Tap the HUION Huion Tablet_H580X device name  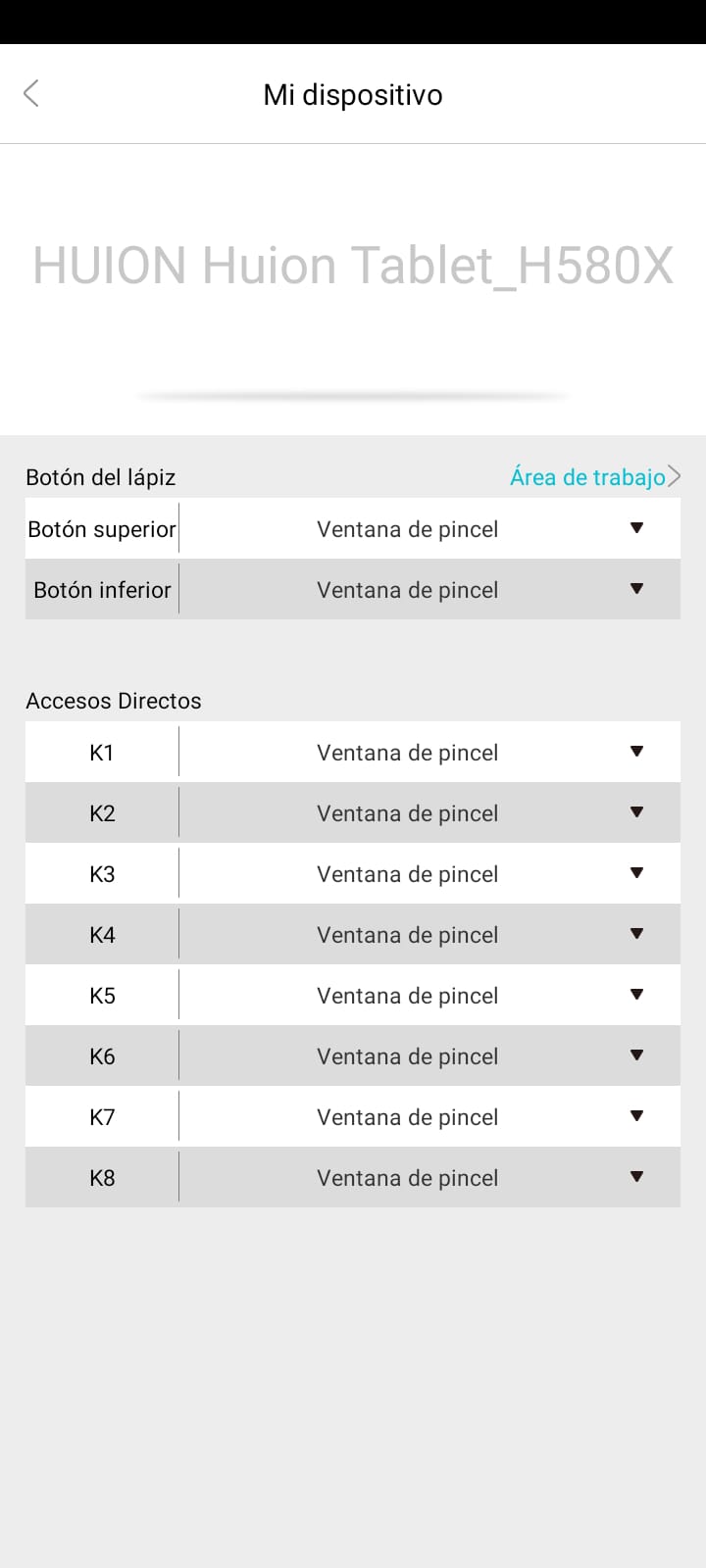click(x=353, y=266)
